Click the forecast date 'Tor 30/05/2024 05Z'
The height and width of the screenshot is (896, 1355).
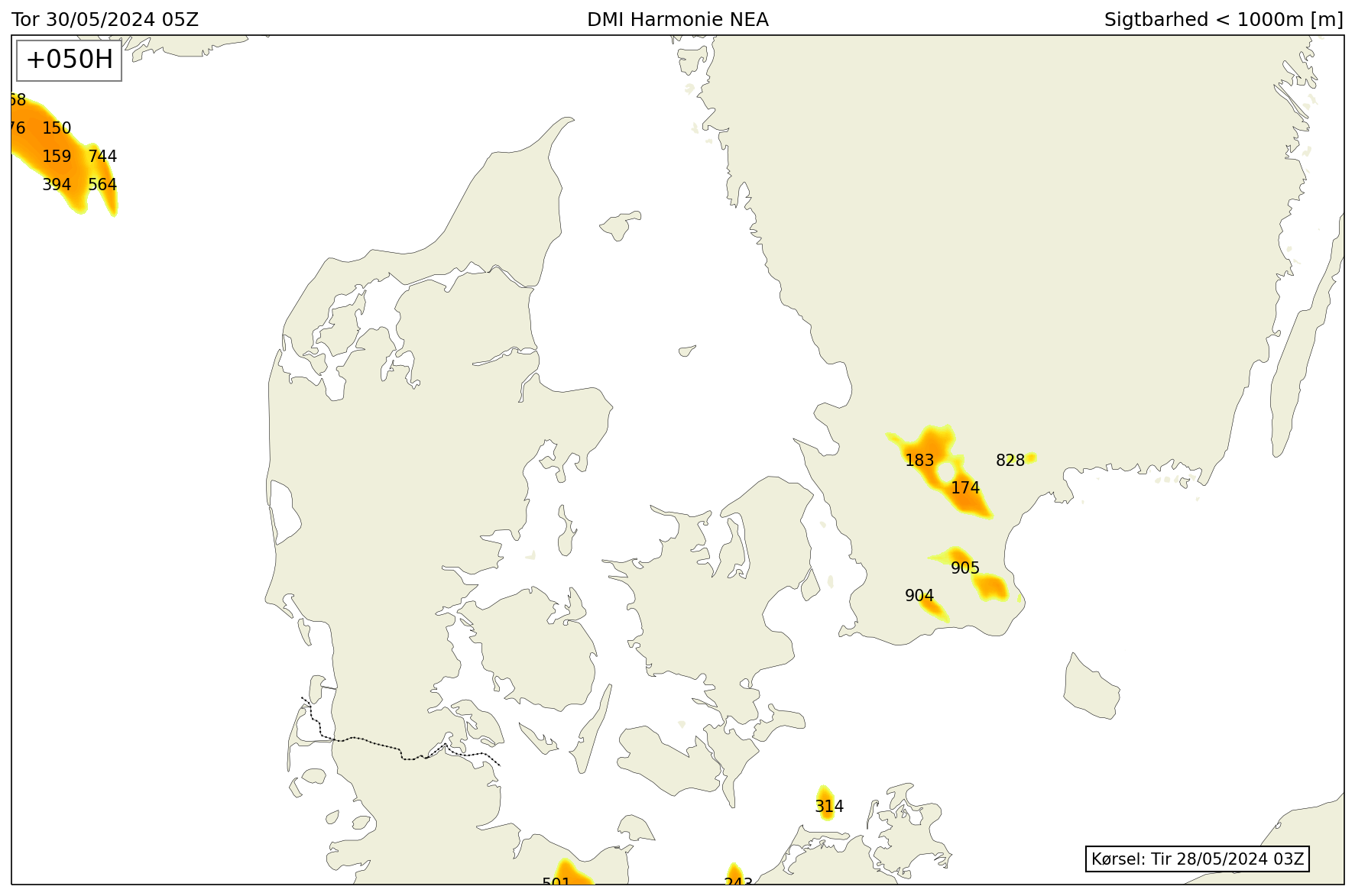coord(105,20)
